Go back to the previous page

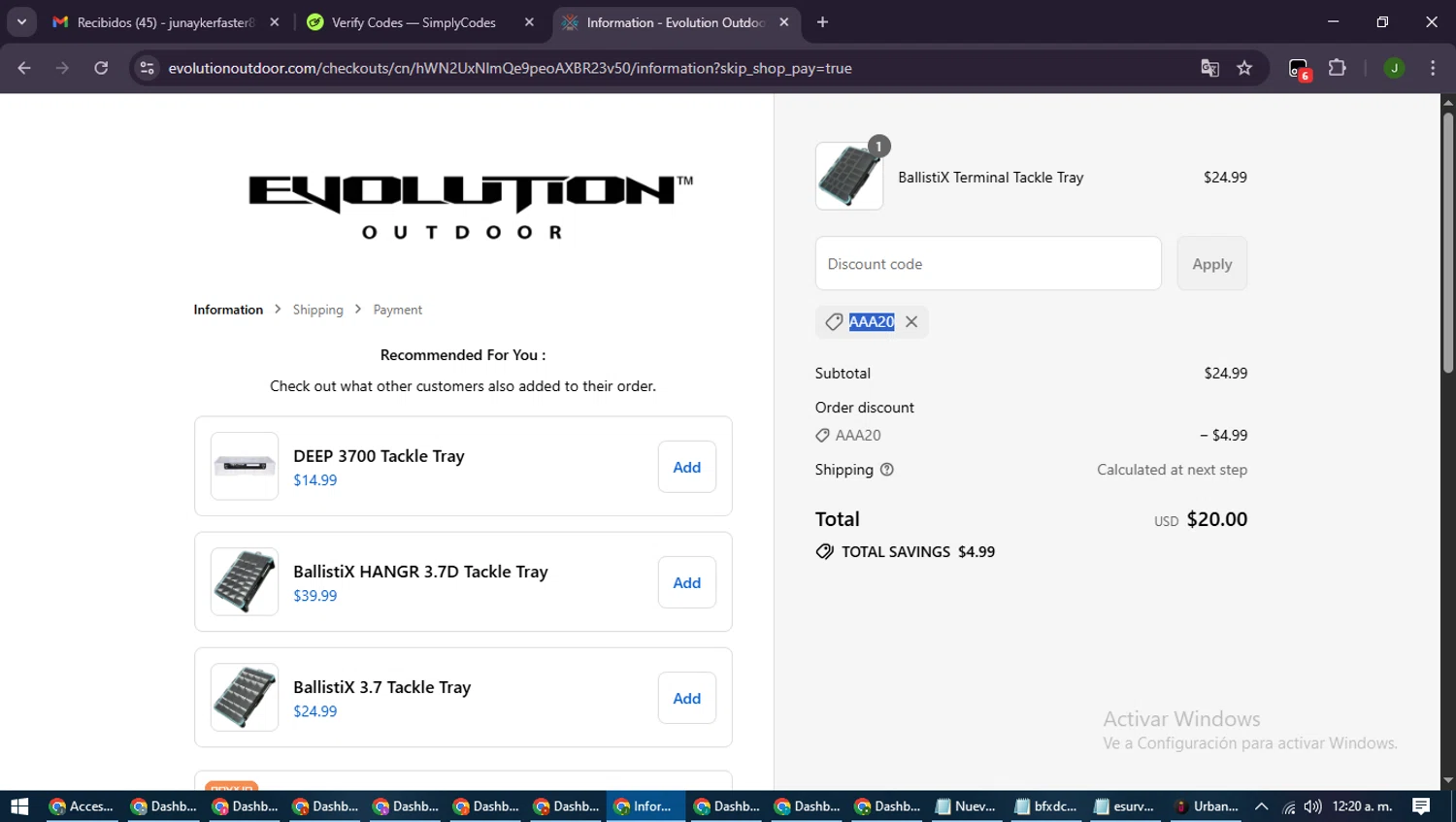[24, 68]
